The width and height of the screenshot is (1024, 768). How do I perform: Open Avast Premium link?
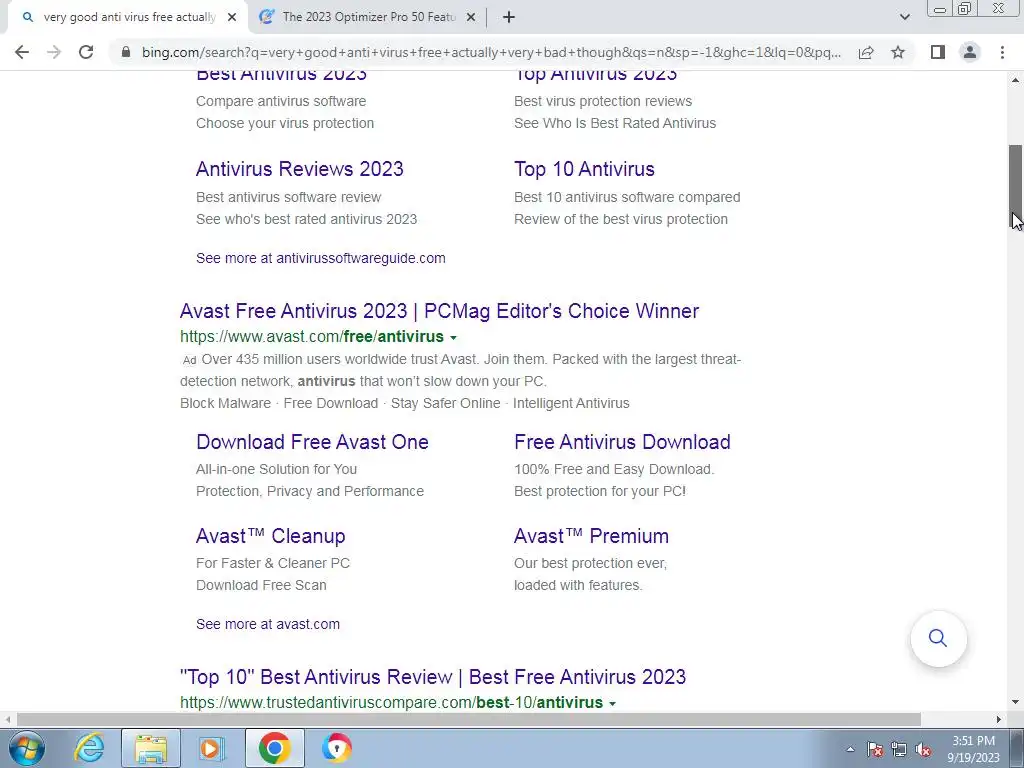591,536
